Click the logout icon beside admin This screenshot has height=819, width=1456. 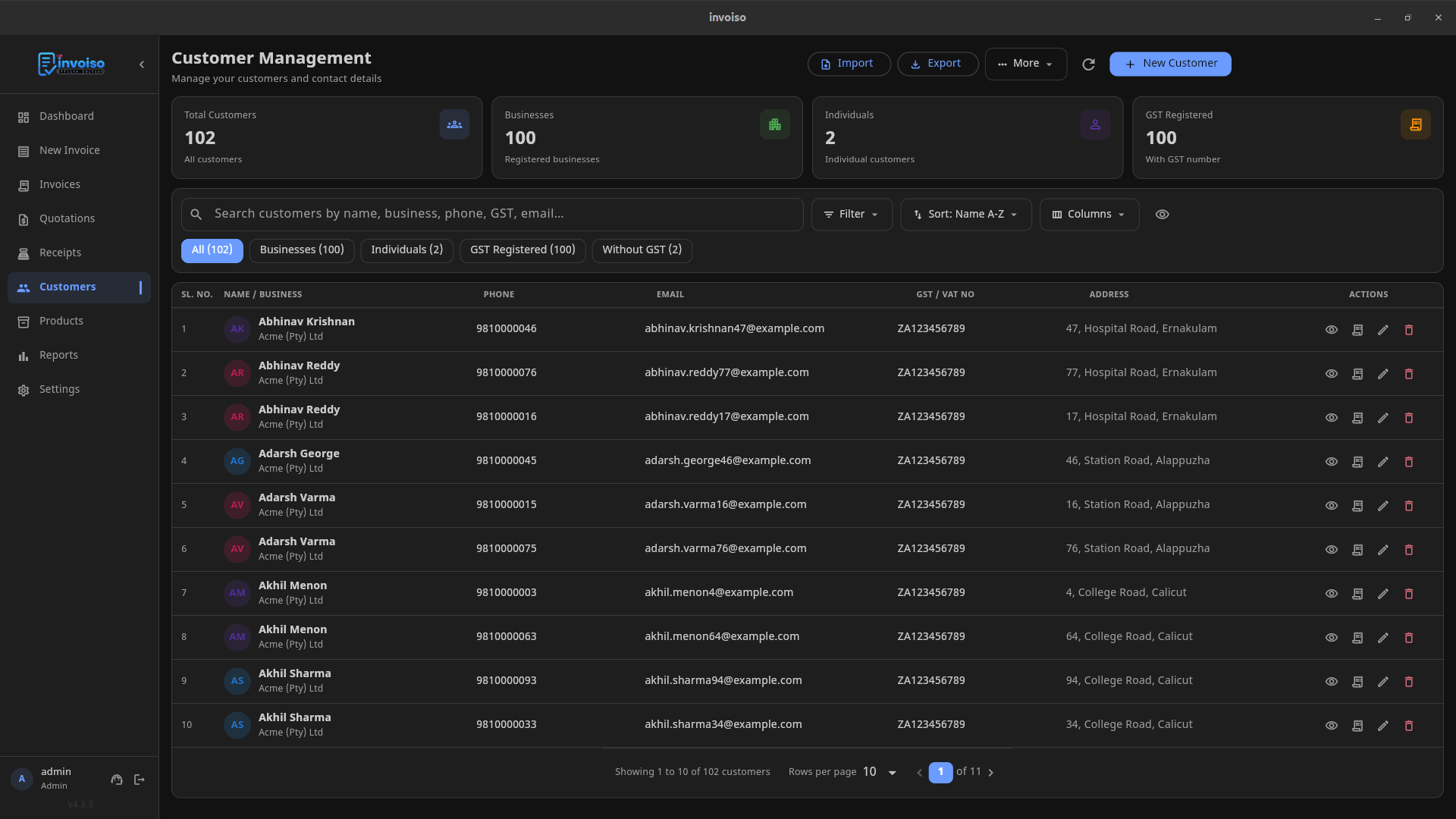[140, 780]
